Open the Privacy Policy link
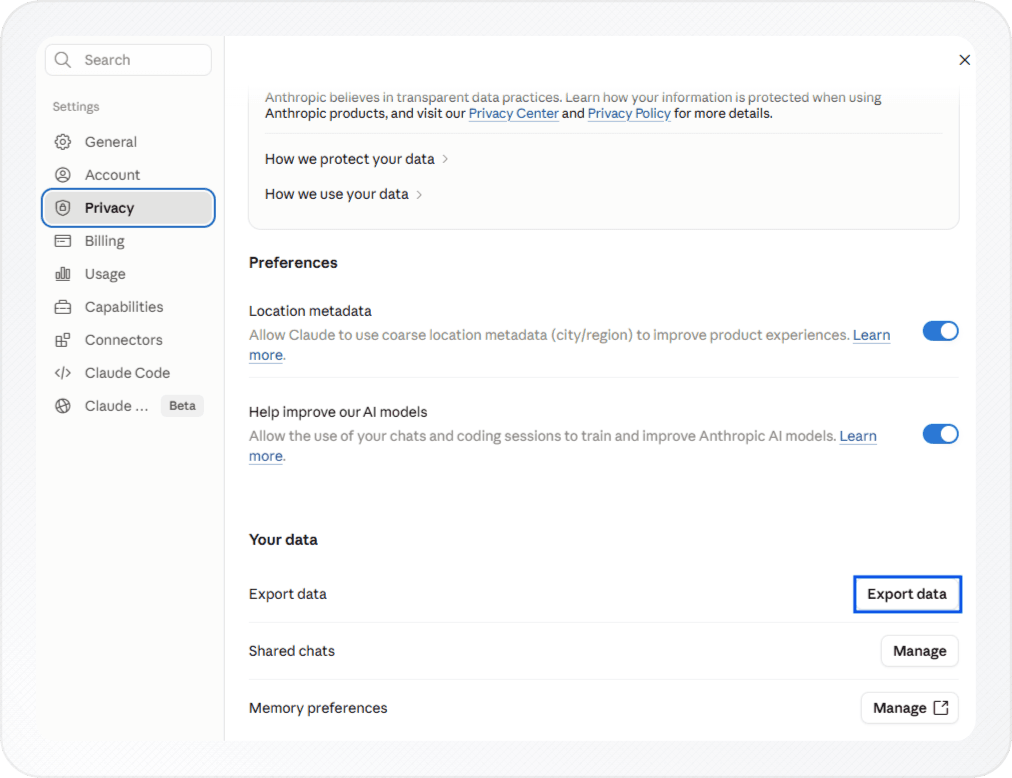Image resolution: width=1012 pixels, height=778 pixels. (x=629, y=114)
